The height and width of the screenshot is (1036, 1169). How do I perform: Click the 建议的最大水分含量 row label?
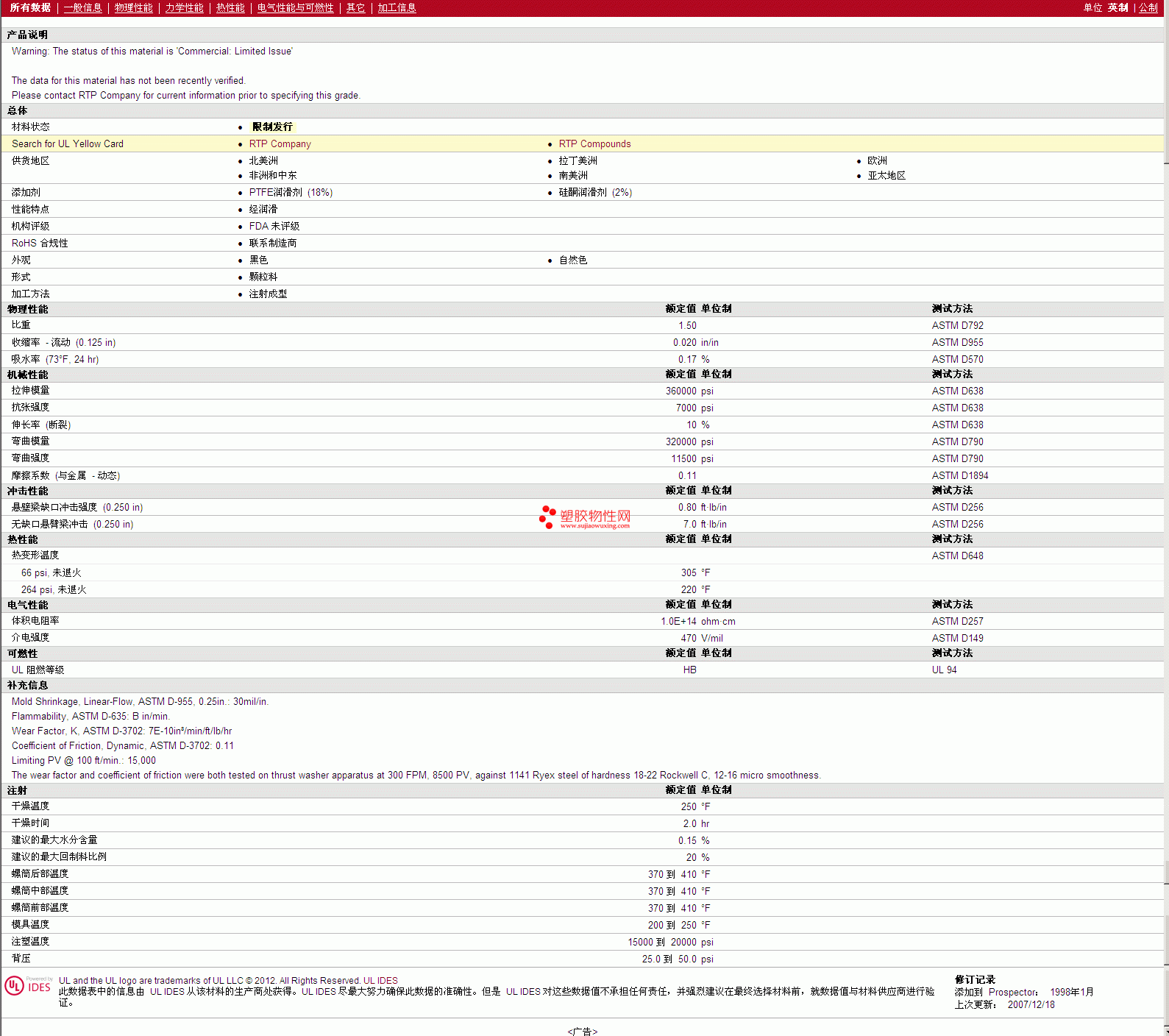coord(54,840)
